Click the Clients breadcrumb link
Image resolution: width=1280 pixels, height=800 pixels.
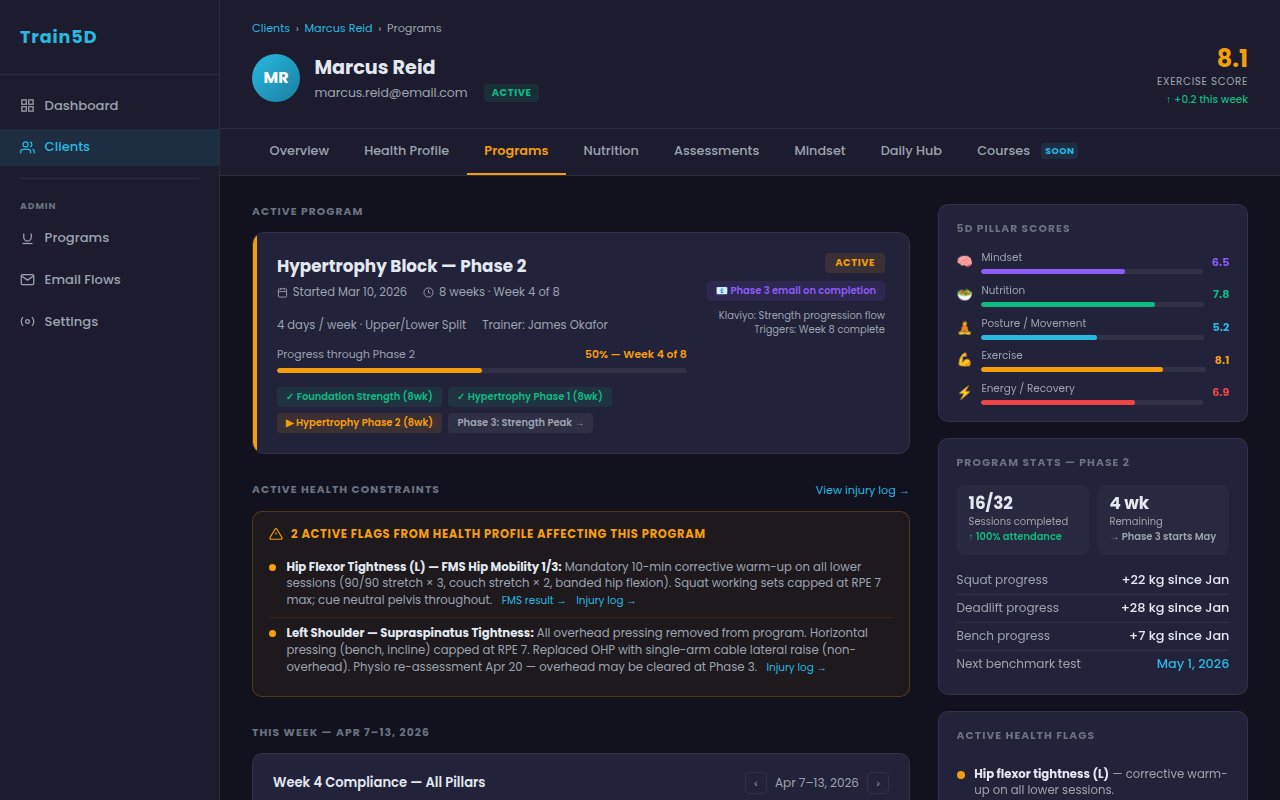(x=271, y=28)
